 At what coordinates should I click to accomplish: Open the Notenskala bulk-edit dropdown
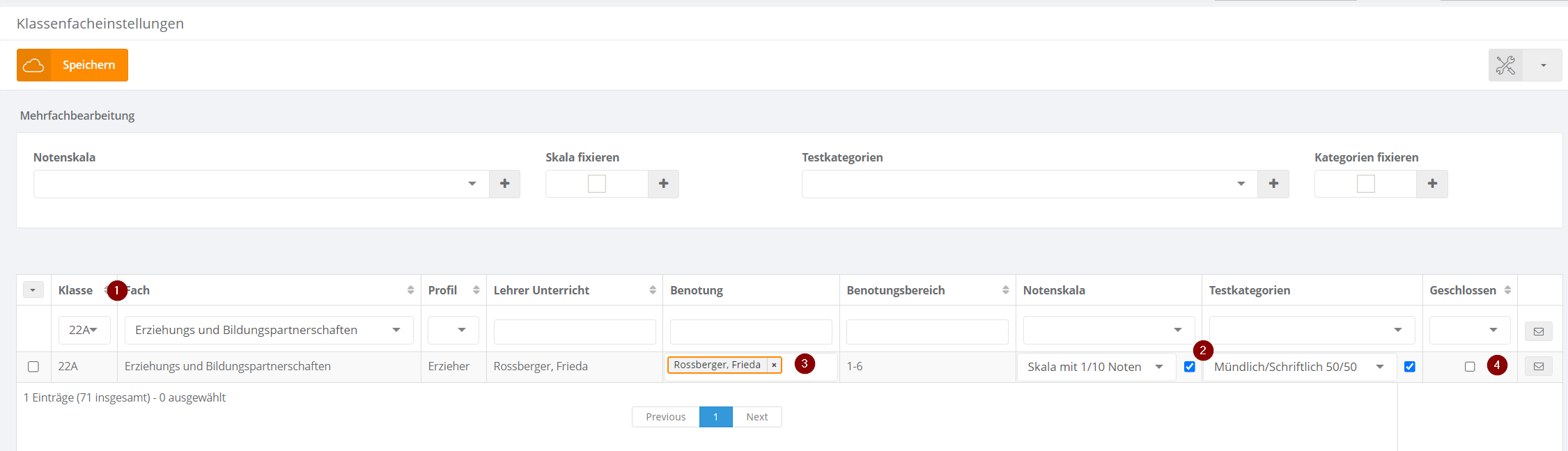pyautogui.click(x=261, y=184)
